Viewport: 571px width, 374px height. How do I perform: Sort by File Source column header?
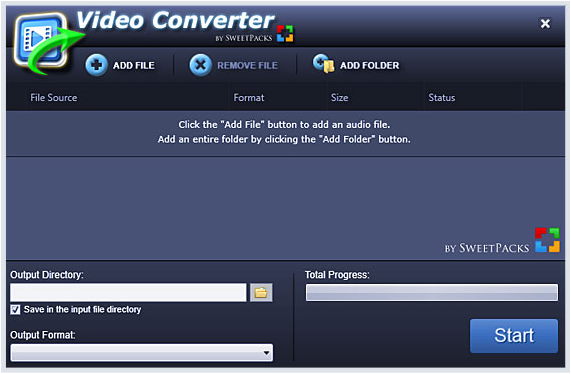[x=54, y=98]
